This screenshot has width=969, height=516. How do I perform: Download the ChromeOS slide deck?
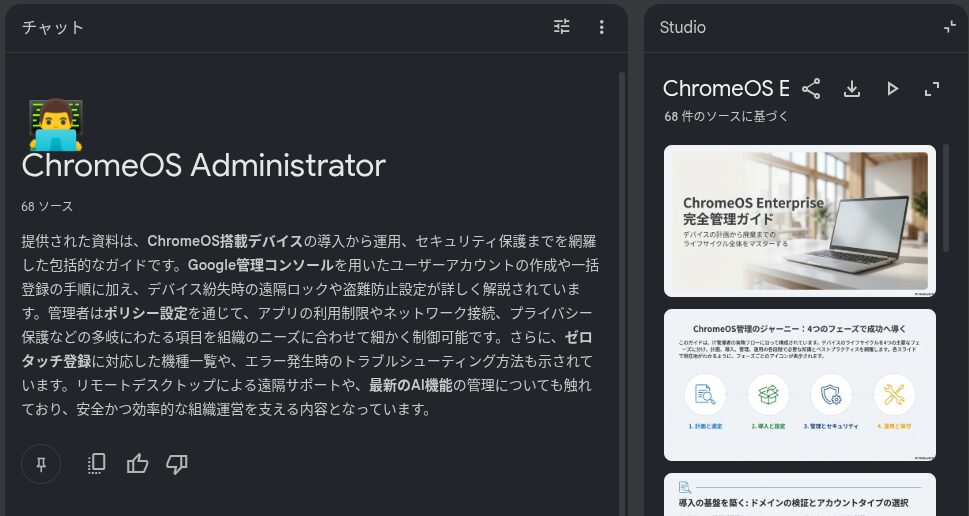(x=852, y=89)
